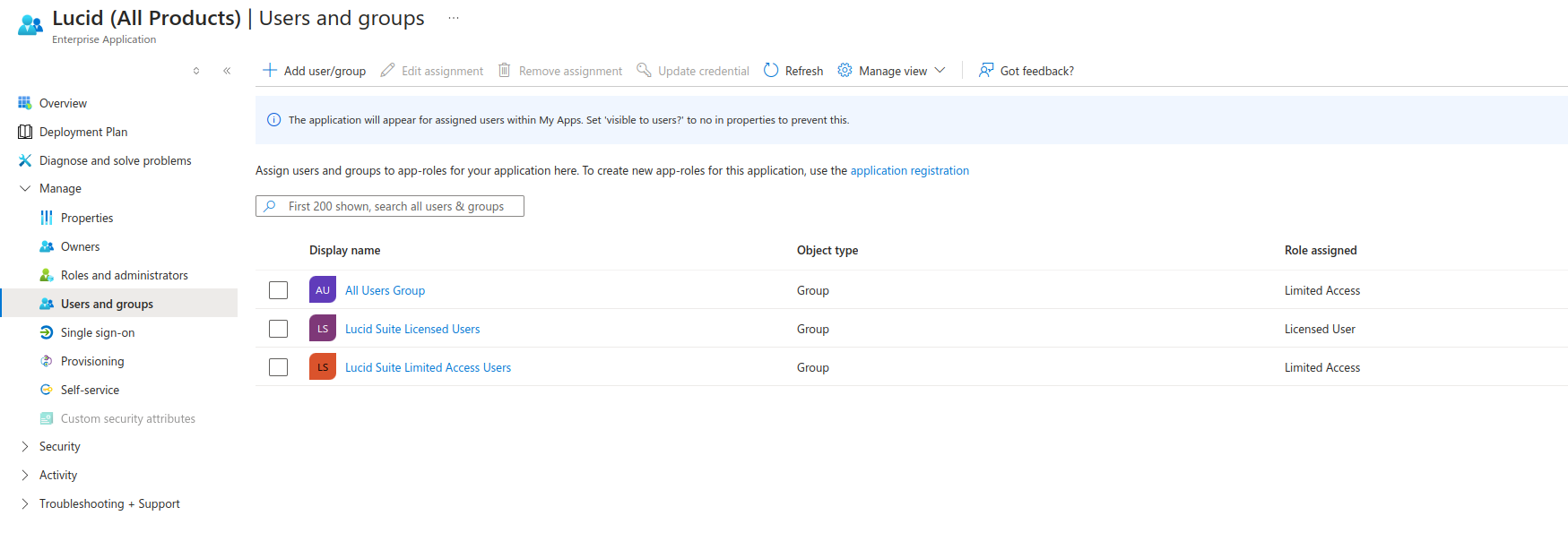Image resolution: width=1568 pixels, height=550 pixels.
Task: Tick the Lucid Suite Limited Access Users checkbox
Action: (x=279, y=367)
